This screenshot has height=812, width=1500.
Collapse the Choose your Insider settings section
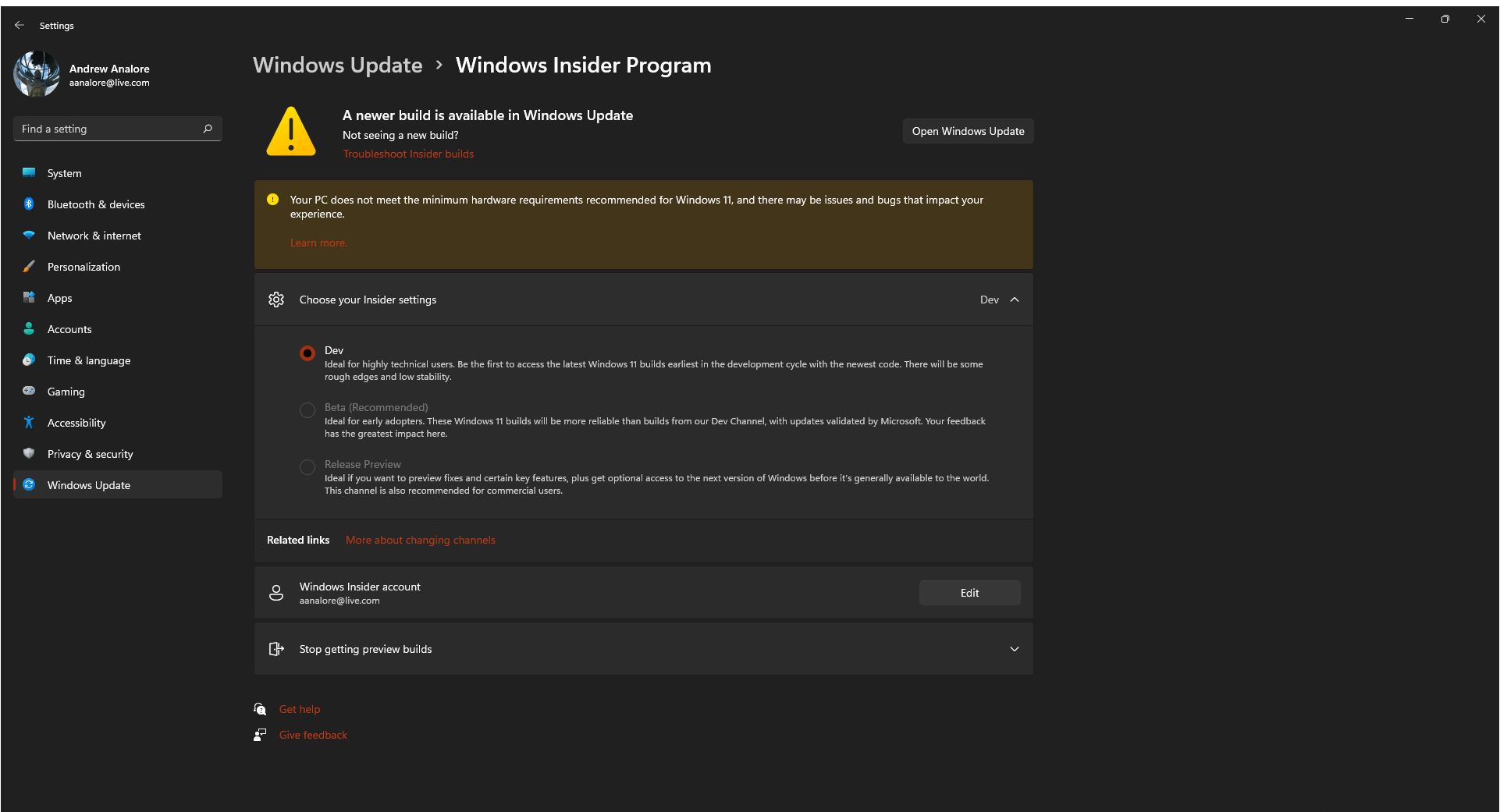pyautogui.click(x=1015, y=300)
